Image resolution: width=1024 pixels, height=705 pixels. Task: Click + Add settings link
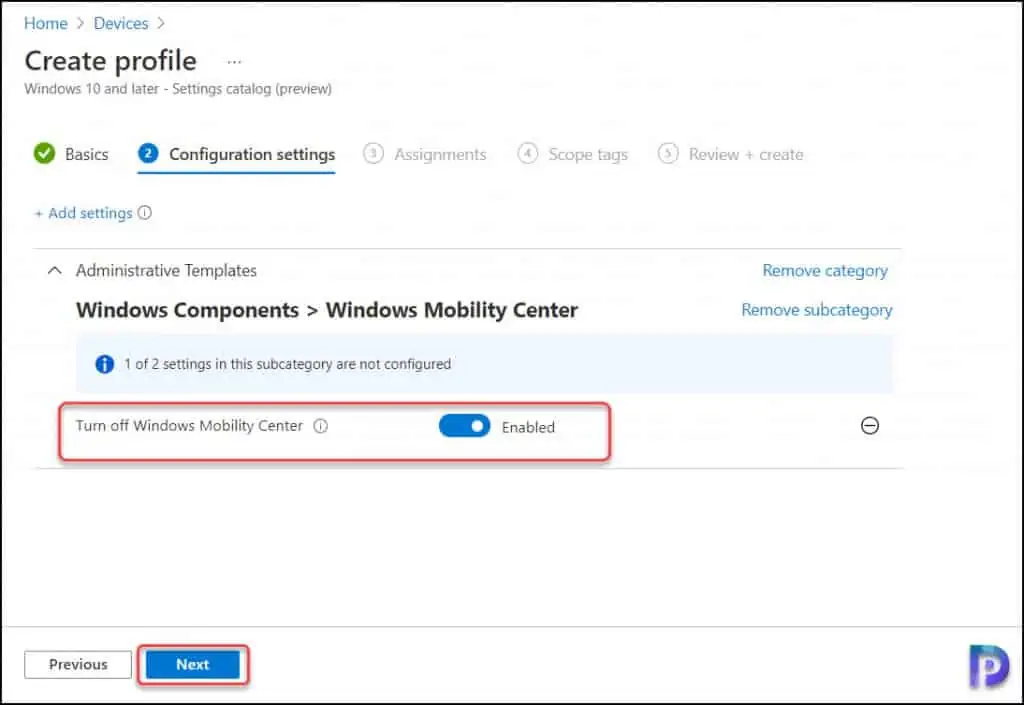click(x=84, y=213)
